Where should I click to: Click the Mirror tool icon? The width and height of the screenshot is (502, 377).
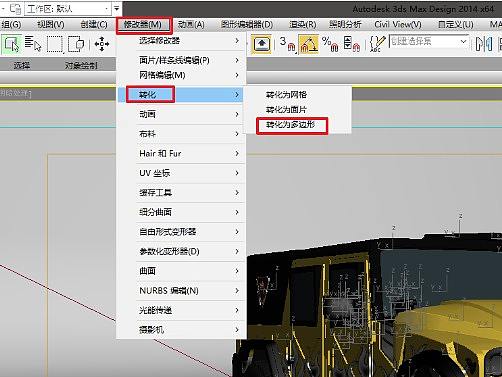(x=484, y=44)
